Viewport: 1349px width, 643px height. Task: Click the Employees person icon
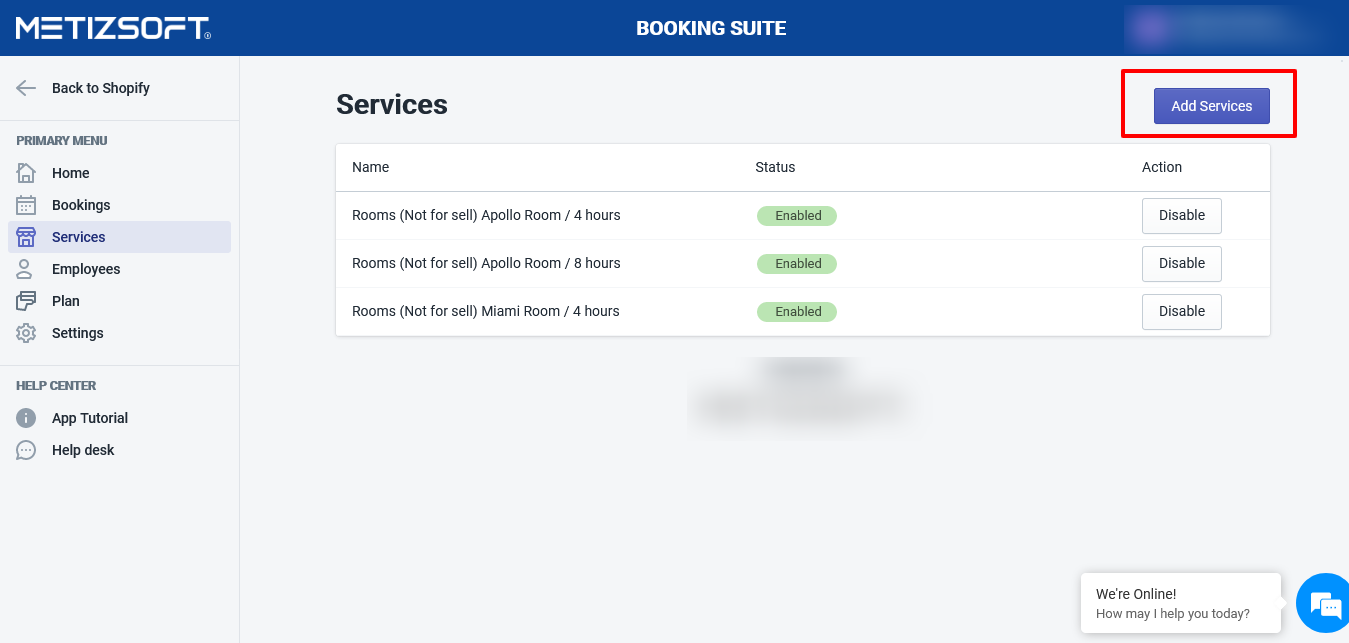pyautogui.click(x=26, y=269)
